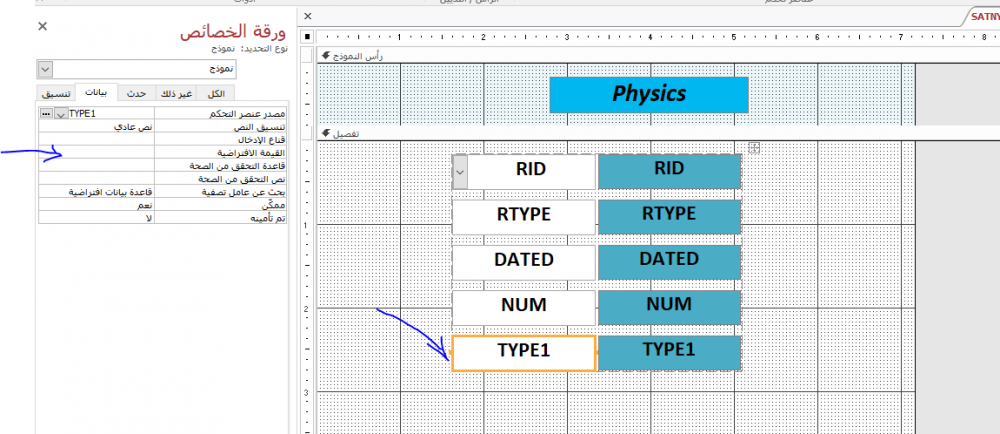Select the blue TYPE1 label
Screen dimensions: 1000x434
tap(670, 352)
